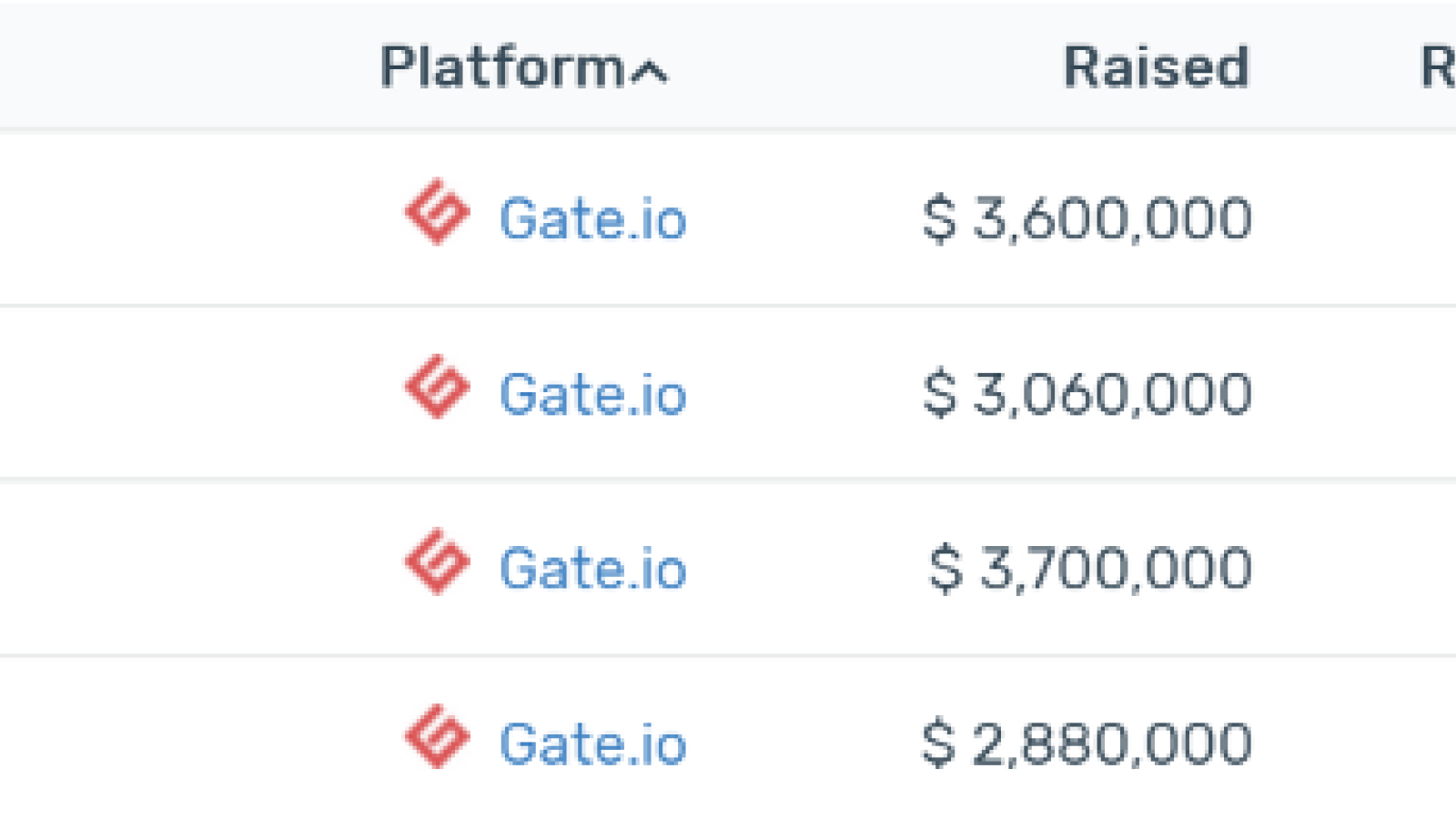Click the $ 3,600,000 raised amount
1456x819 pixels.
(1087, 218)
